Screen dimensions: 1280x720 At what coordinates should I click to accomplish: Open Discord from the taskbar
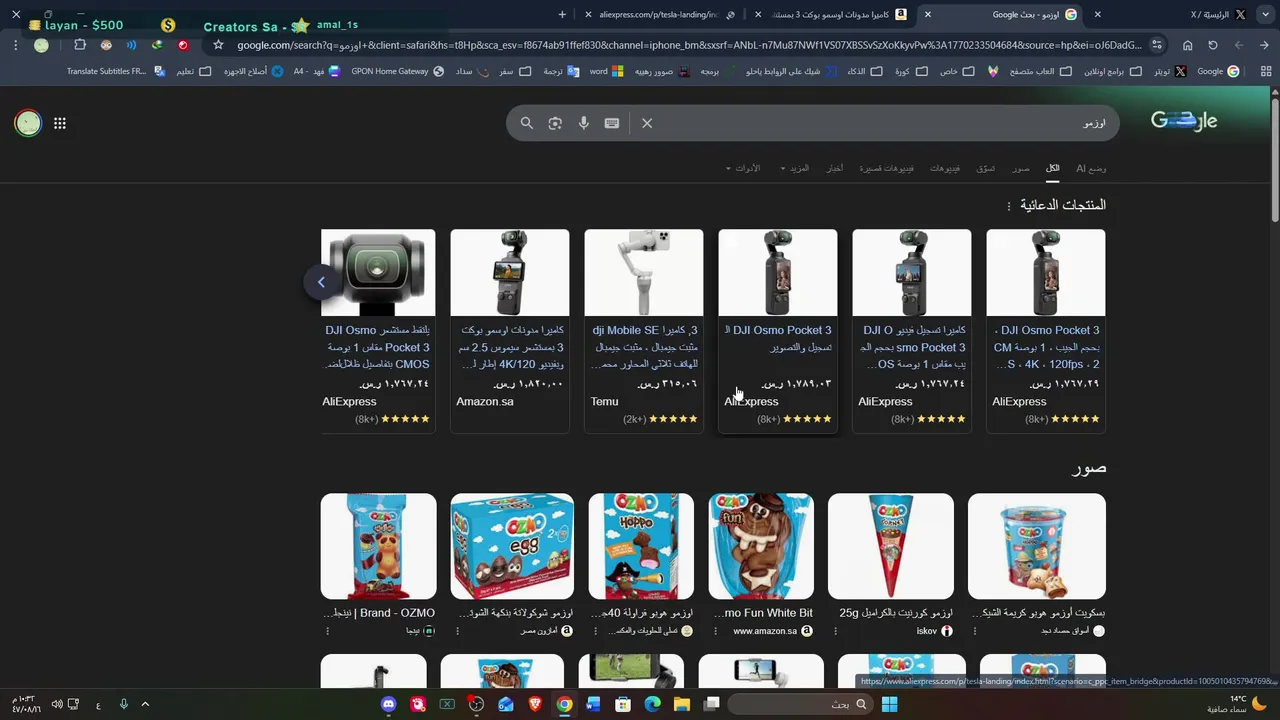389,704
